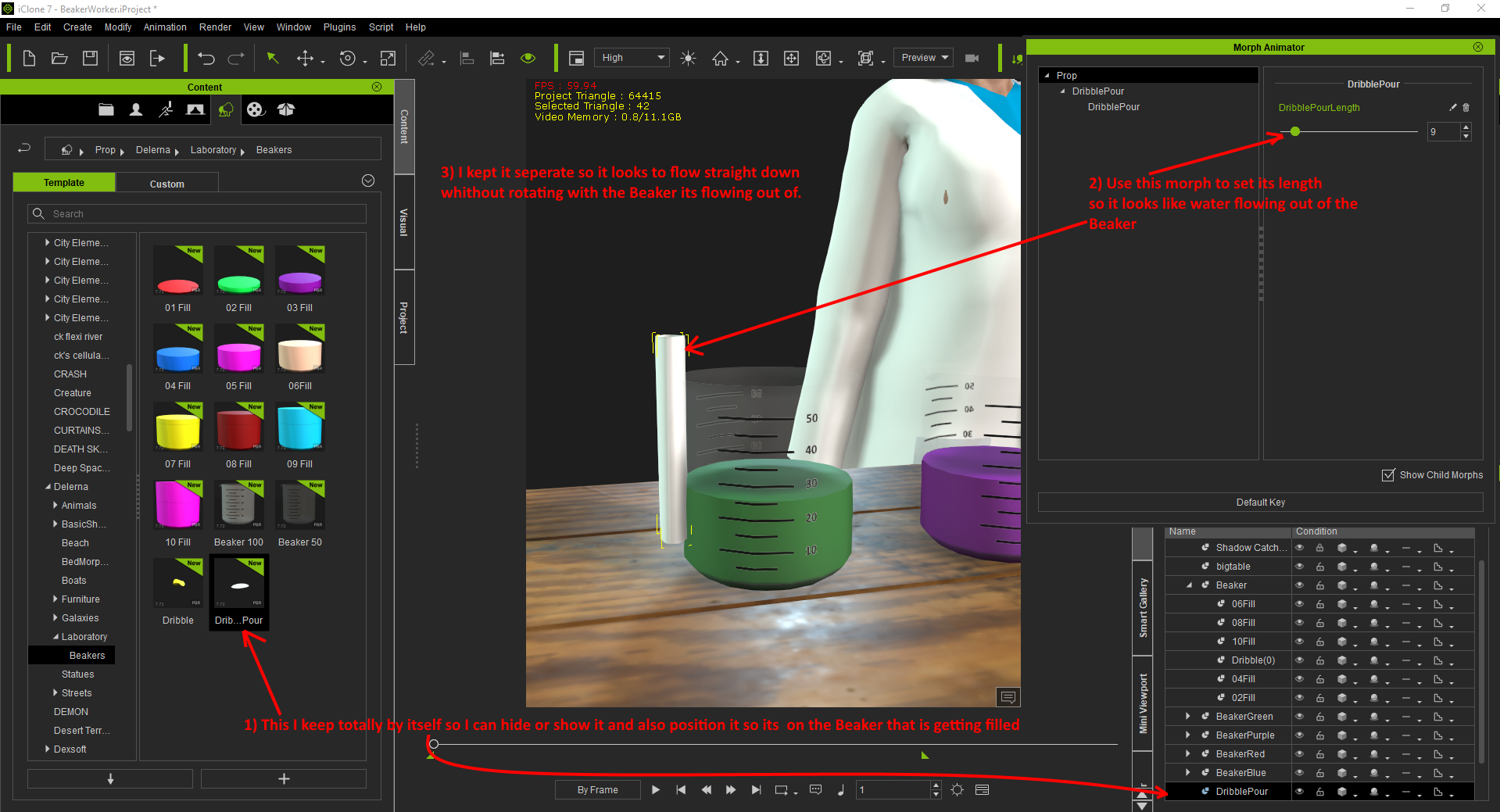Jump to the start frame
The image size is (1500, 812).
(681, 790)
